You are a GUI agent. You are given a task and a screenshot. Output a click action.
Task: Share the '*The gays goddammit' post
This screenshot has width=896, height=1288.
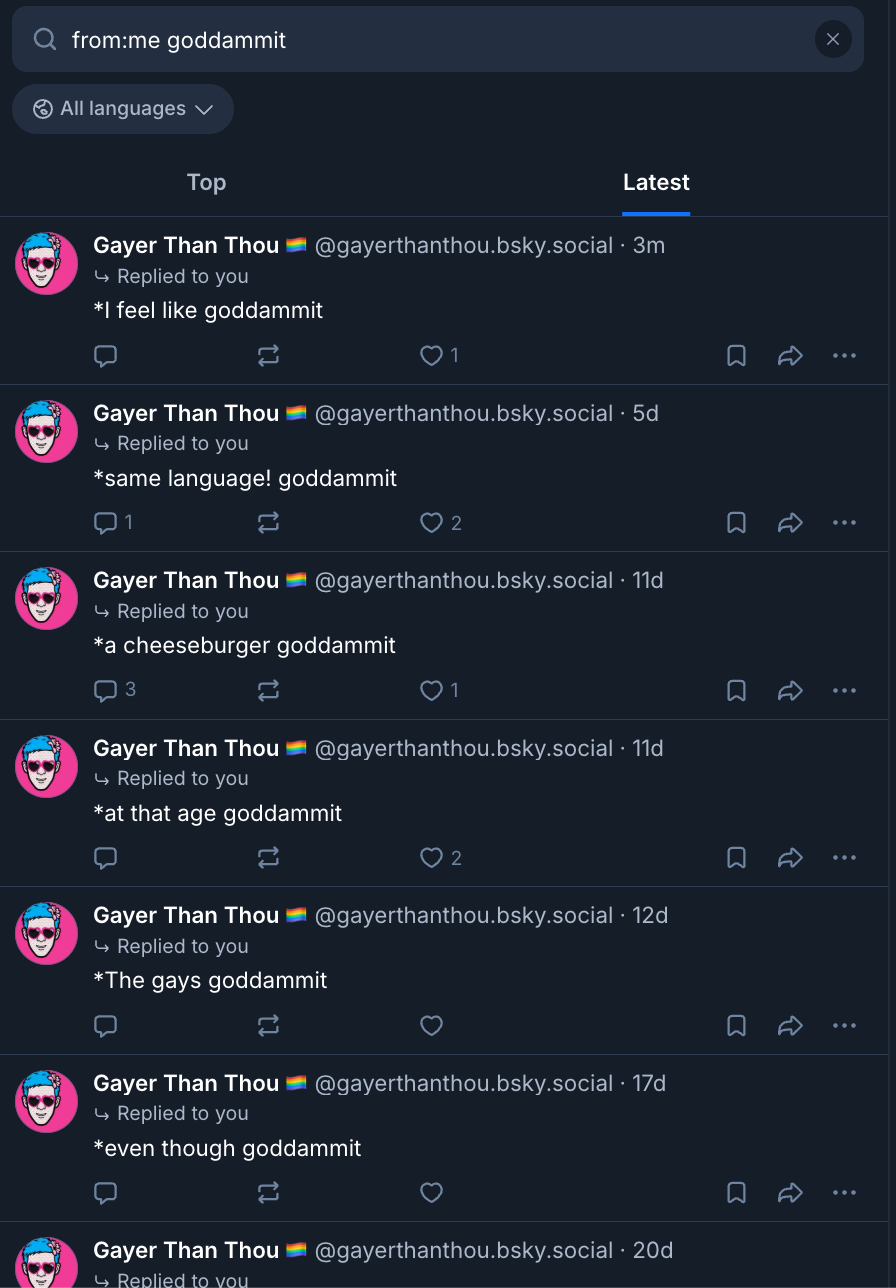790,1025
